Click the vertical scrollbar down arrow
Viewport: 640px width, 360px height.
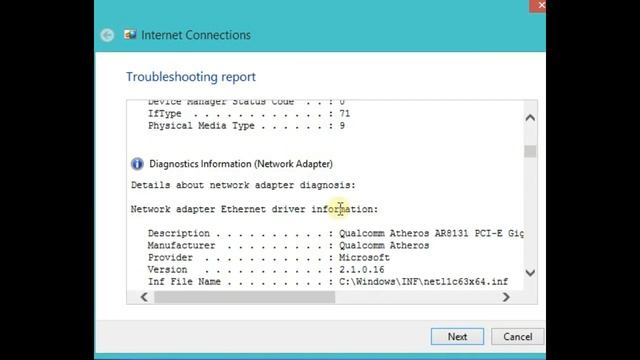tap(530, 273)
